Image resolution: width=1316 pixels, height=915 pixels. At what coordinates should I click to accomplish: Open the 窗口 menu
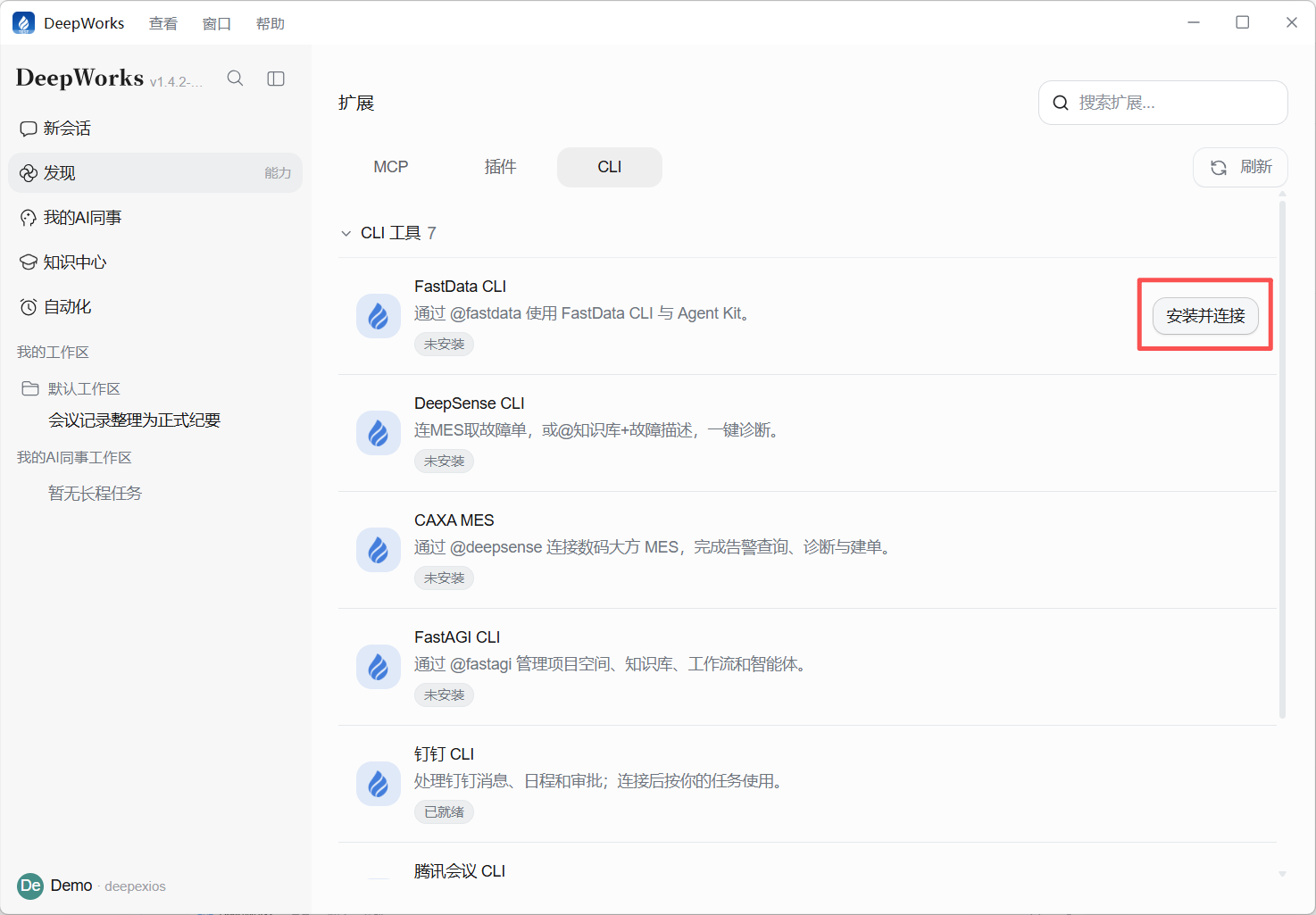click(x=216, y=24)
